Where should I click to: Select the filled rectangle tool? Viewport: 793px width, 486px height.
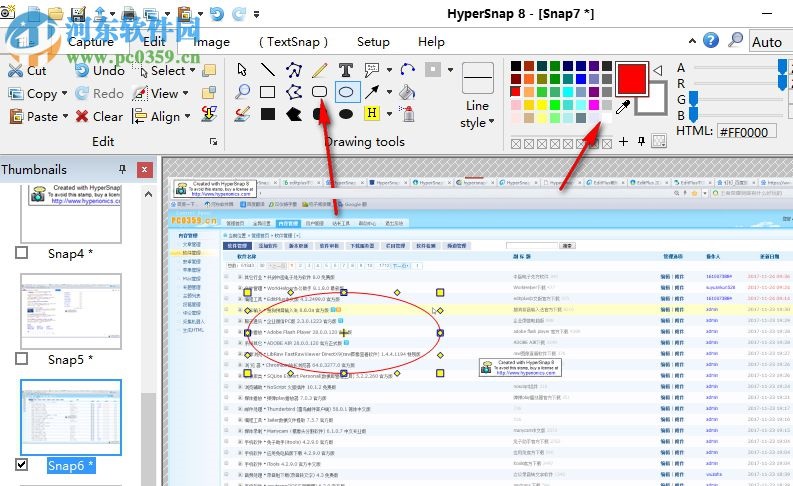coord(268,114)
